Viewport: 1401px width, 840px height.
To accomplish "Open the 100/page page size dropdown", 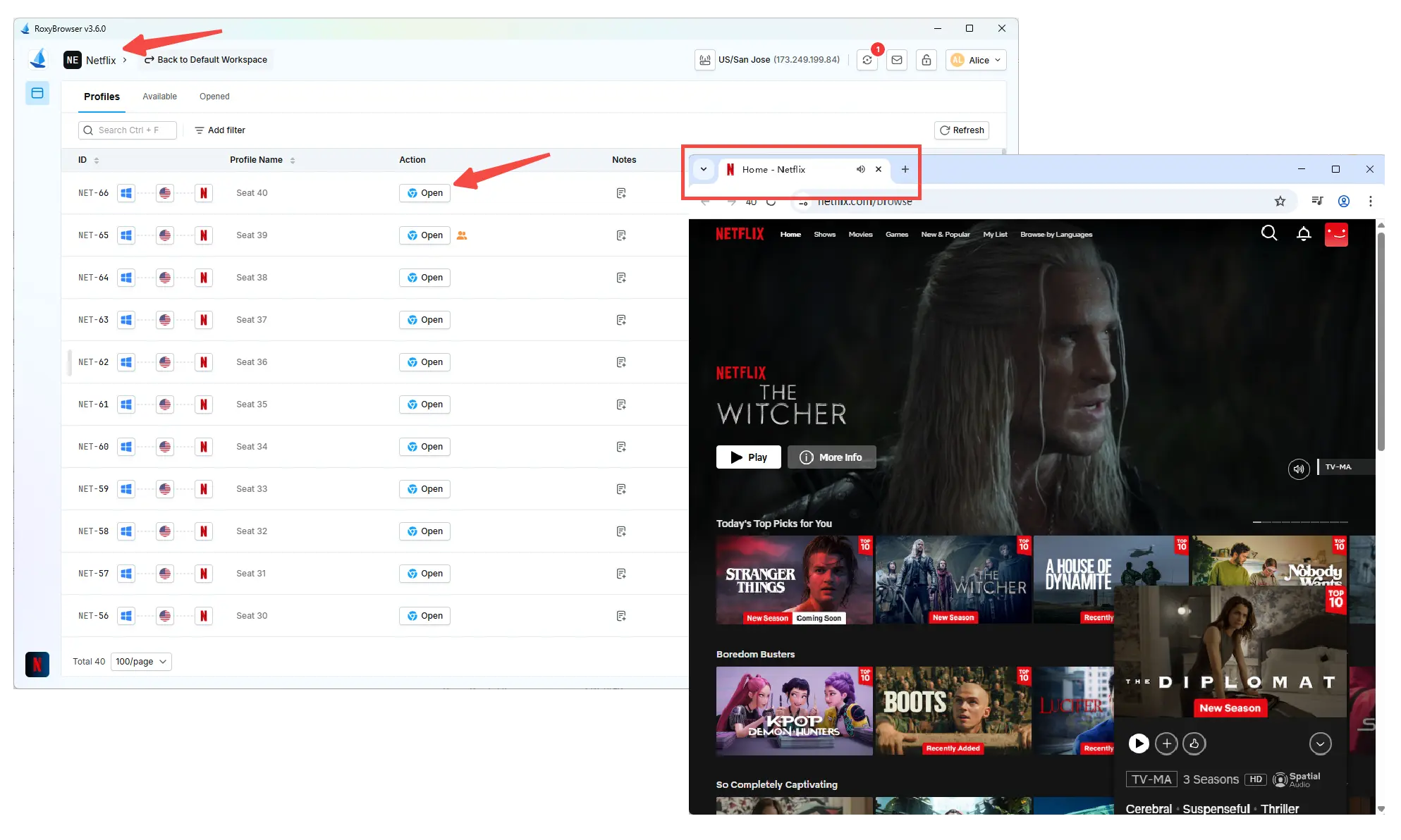I will click(141, 661).
